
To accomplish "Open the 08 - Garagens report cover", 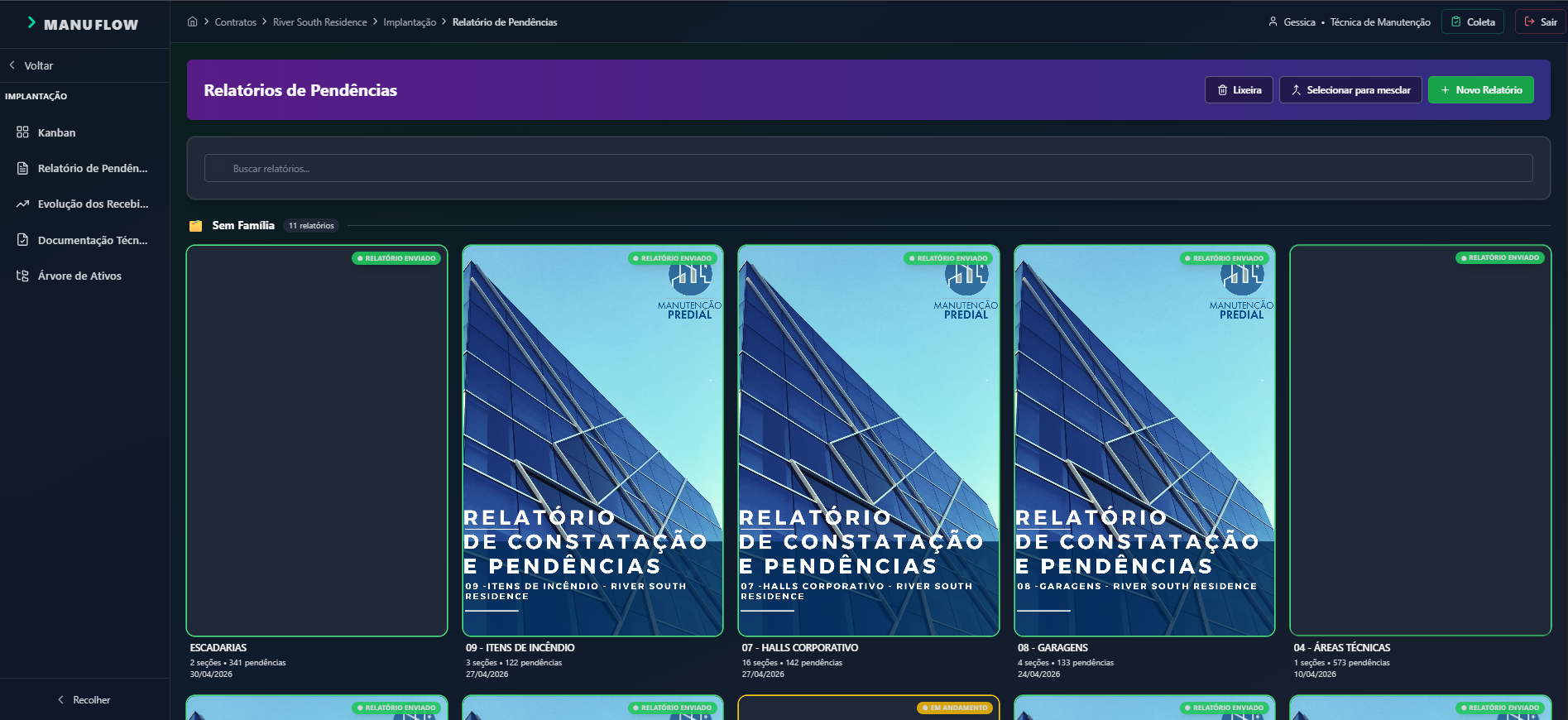I will tap(1144, 440).
